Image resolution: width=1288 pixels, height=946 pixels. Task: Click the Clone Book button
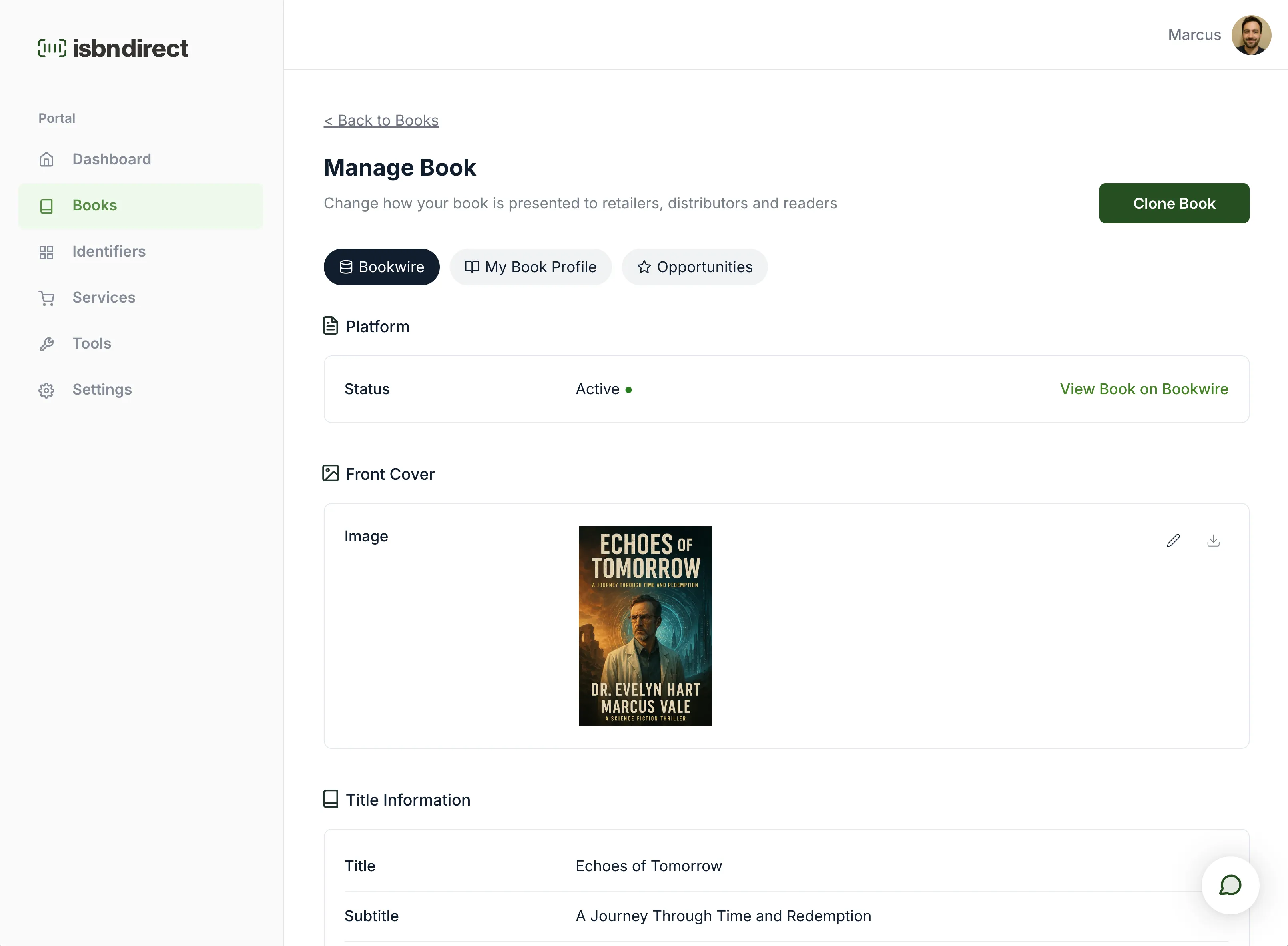[1174, 203]
